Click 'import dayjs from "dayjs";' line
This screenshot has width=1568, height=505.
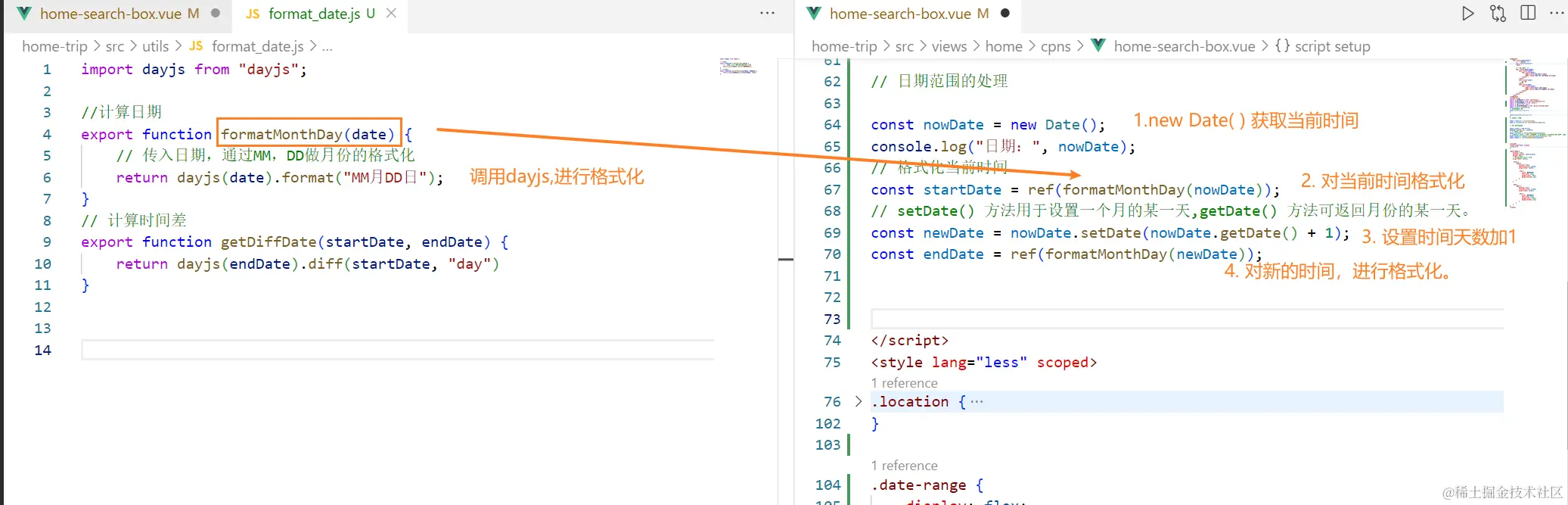(x=194, y=70)
